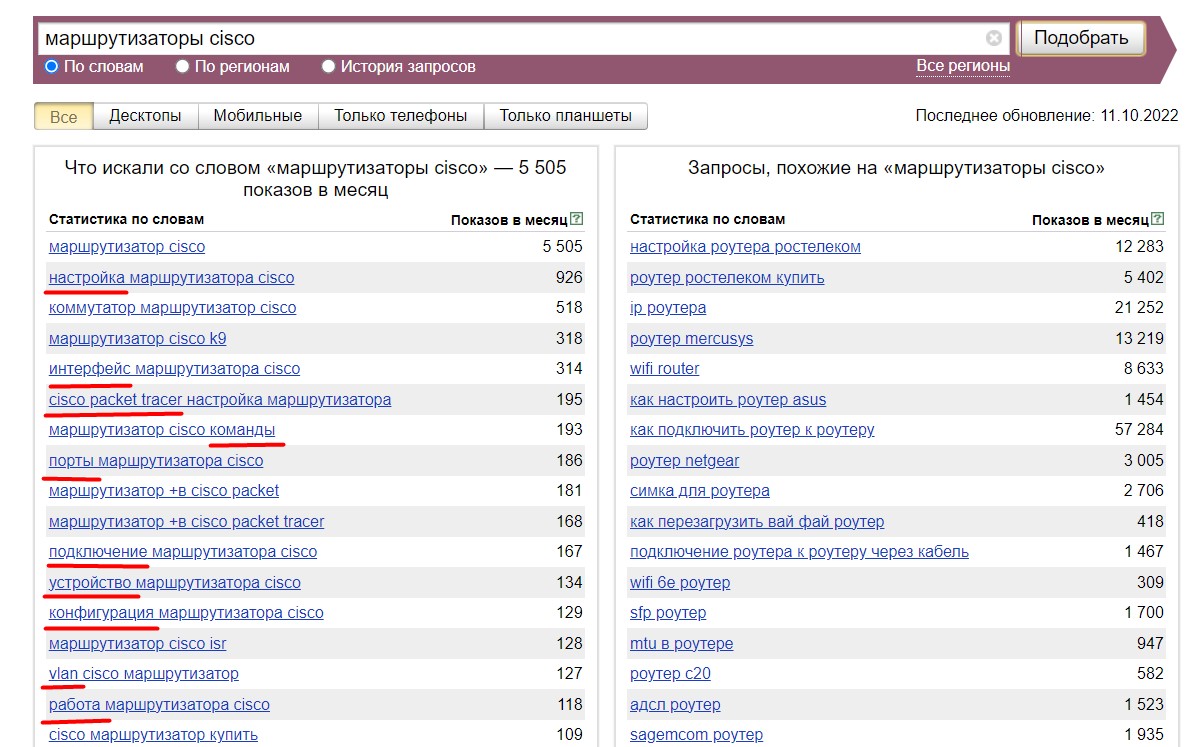Switch to the 'Десктопы' tab
1200x747 pixels.
tap(145, 116)
